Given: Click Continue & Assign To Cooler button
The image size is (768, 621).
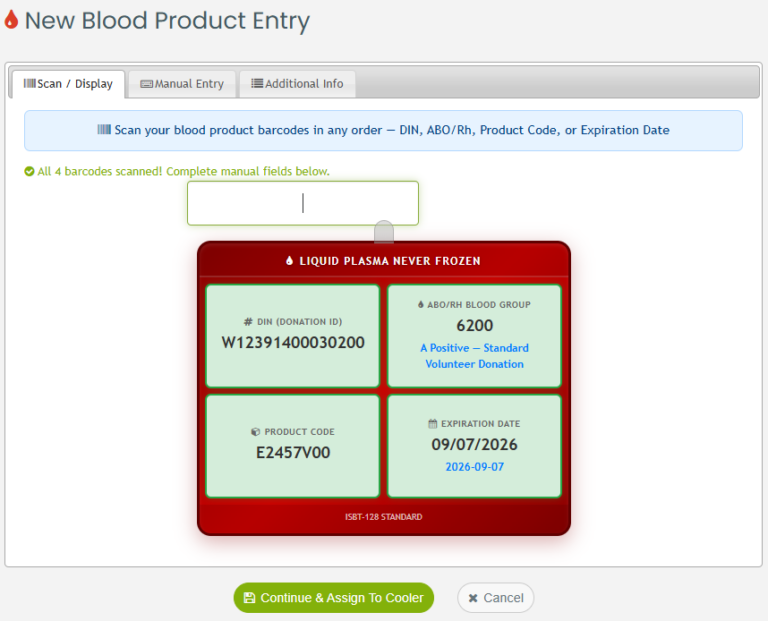Looking at the screenshot, I should pos(334,597).
